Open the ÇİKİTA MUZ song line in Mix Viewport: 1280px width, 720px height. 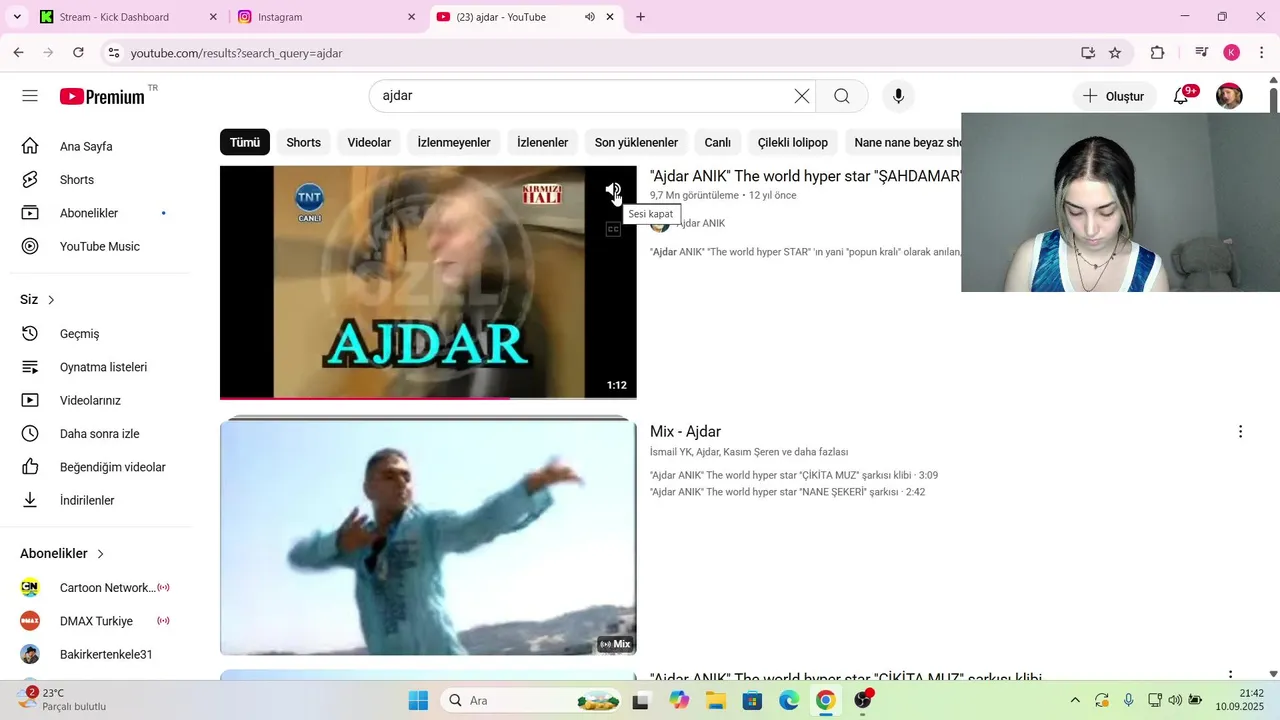pos(793,475)
